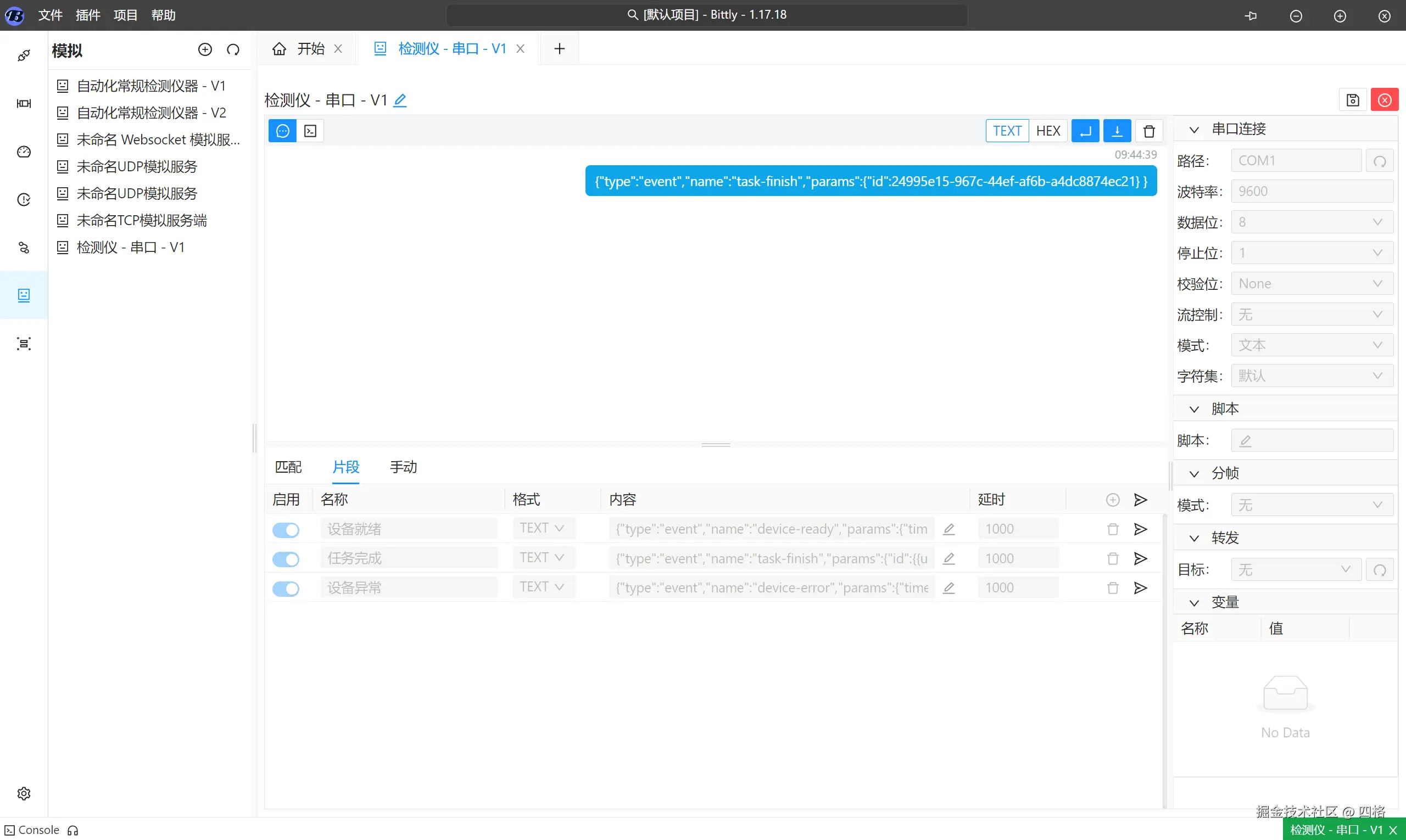
Task: Open the 校验位 None dropdown
Action: point(1312,284)
